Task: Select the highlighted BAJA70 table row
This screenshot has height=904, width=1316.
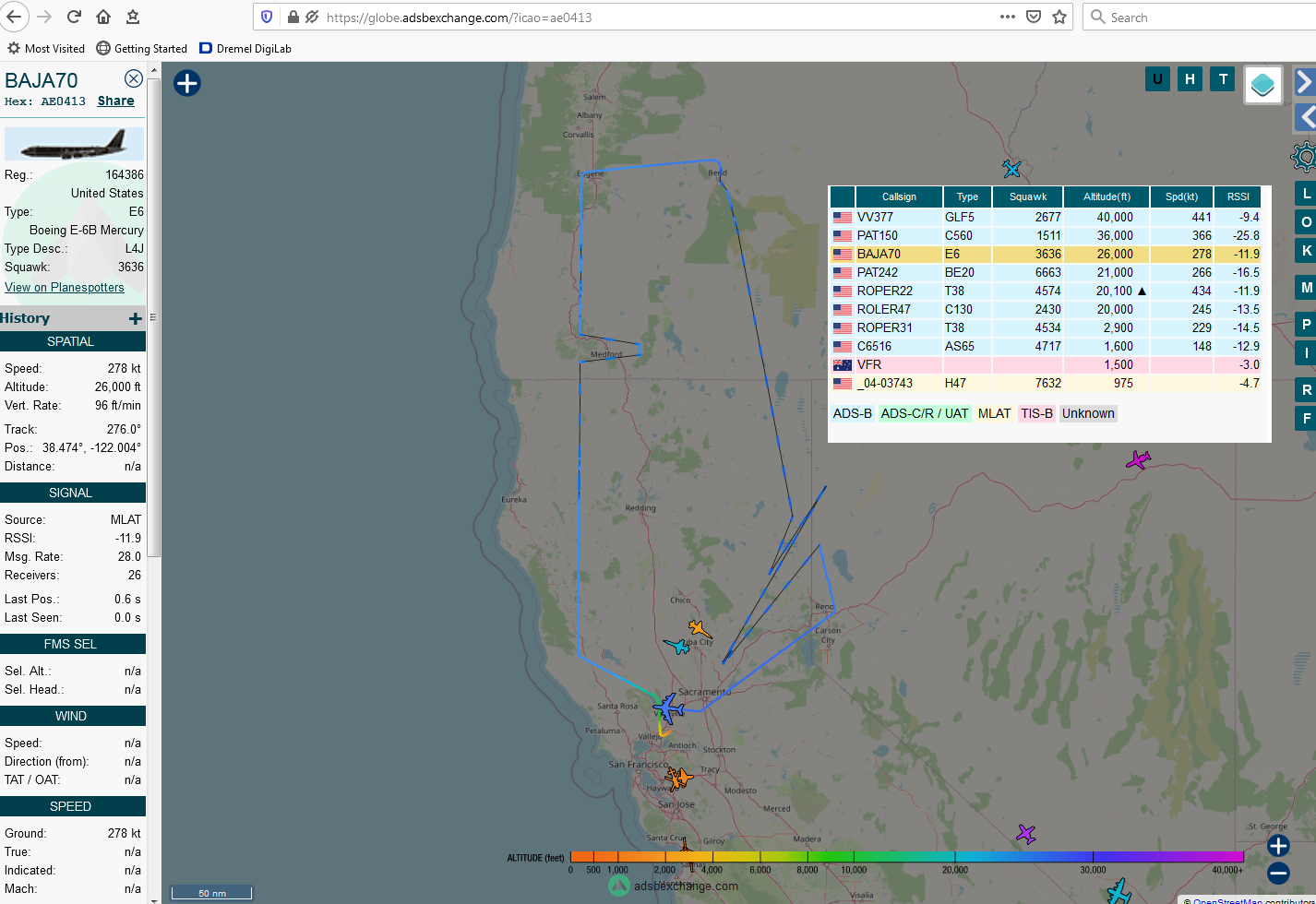Action: (x=1046, y=254)
